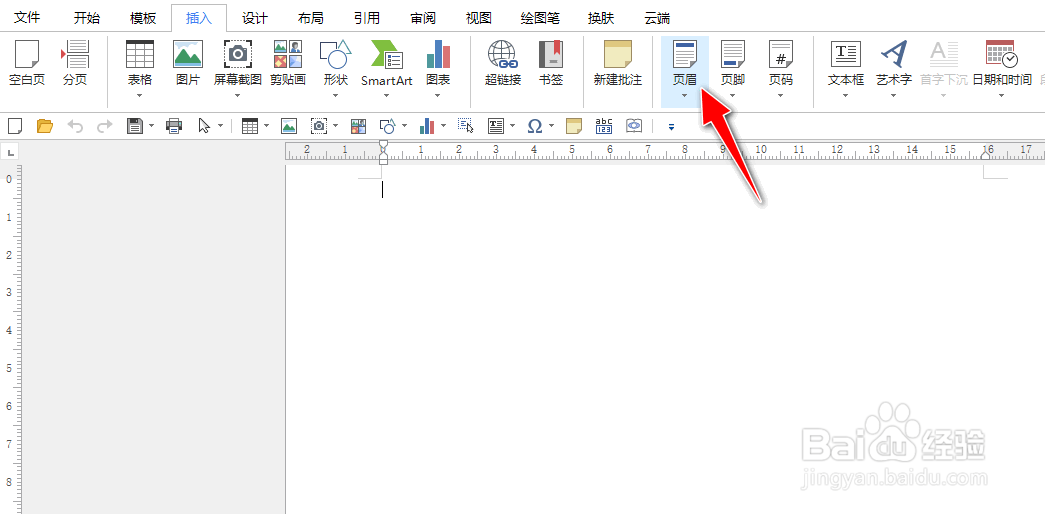Expand the 文本框 dropdown arrow in ribbon
The image size is (1045, 514).
[846, 95]
